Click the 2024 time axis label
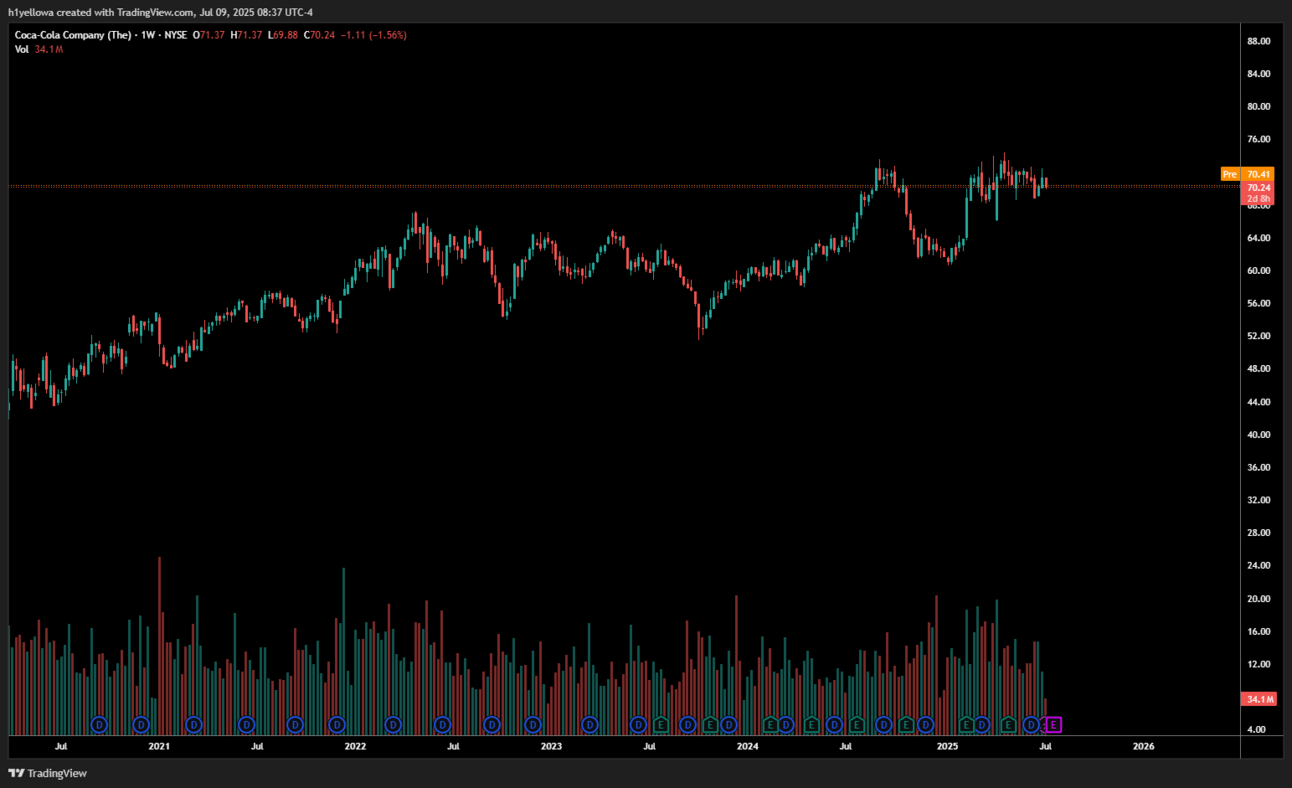The width and height of the screenshot is (1292, 788). click(747, 746)
